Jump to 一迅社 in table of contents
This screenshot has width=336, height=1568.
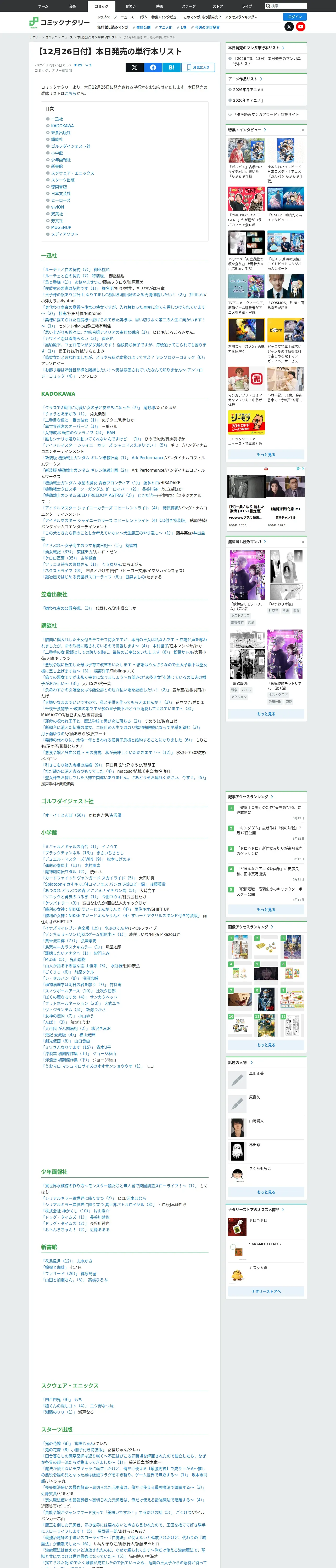[57, 119]
